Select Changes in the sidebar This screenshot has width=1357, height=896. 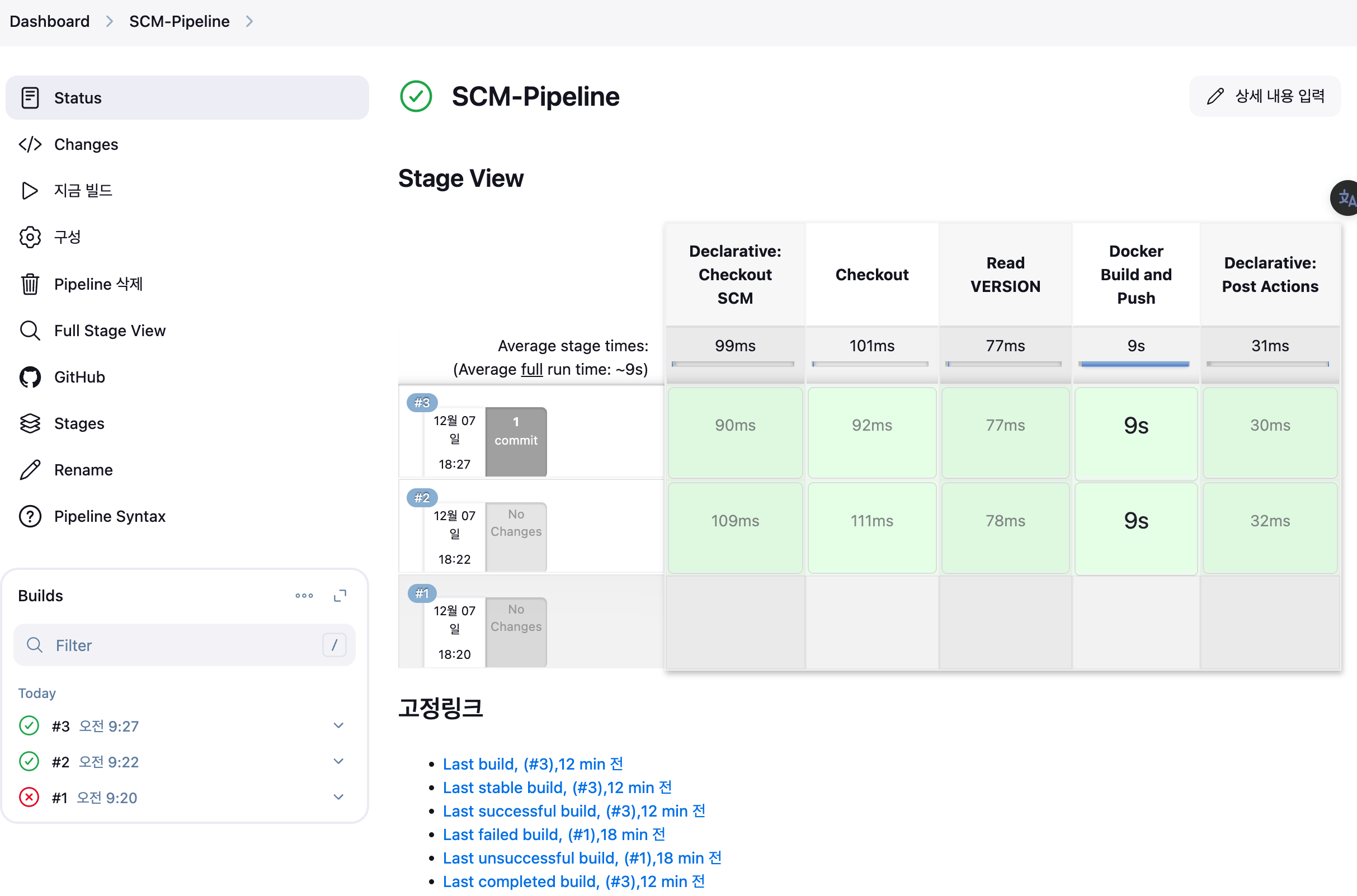point(86,144)
